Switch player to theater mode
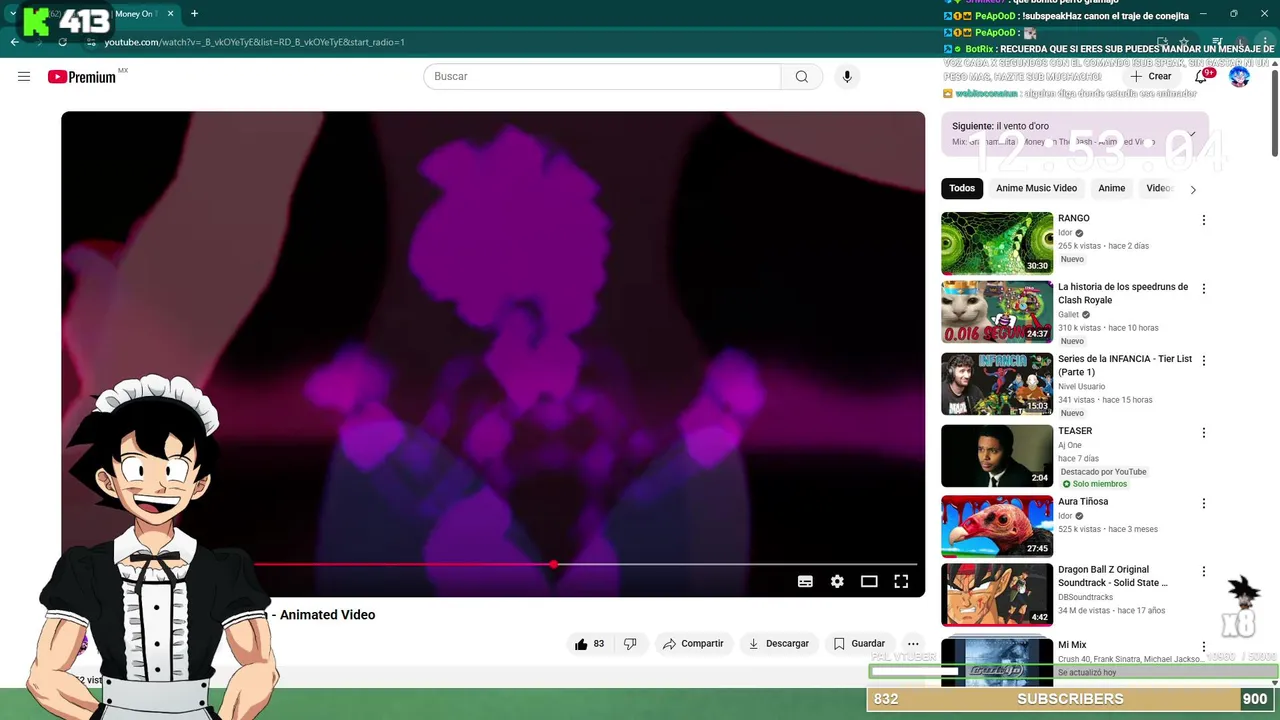This screenshot has height=720, width=1280. point(869,582)
